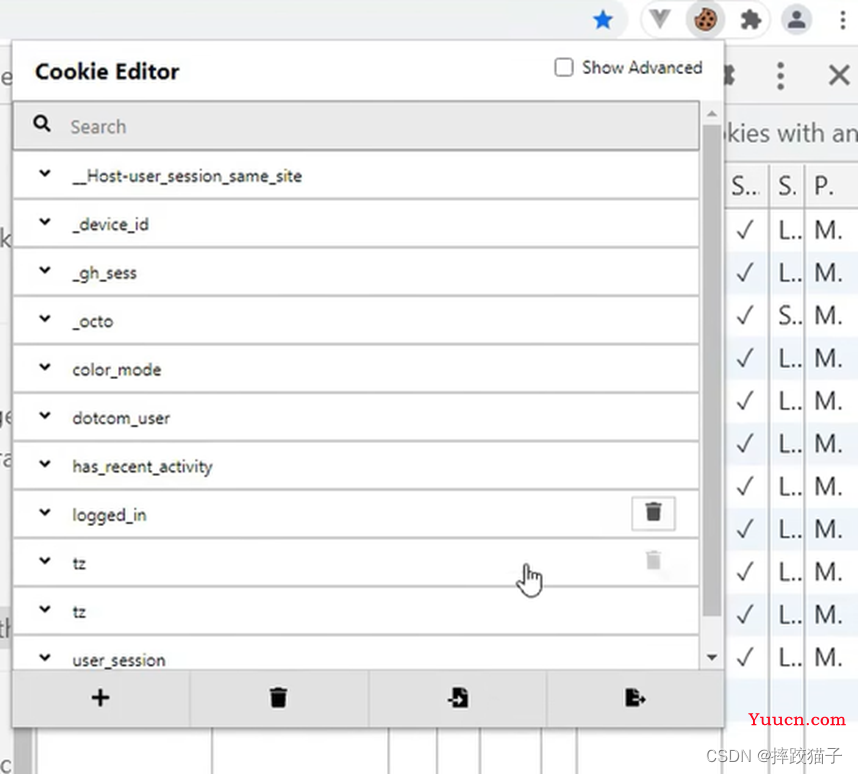Open DevTools three-dot options menu
The height and width of the screenshot is (774, 858).
pyautogui.click(x=780, y=76)
